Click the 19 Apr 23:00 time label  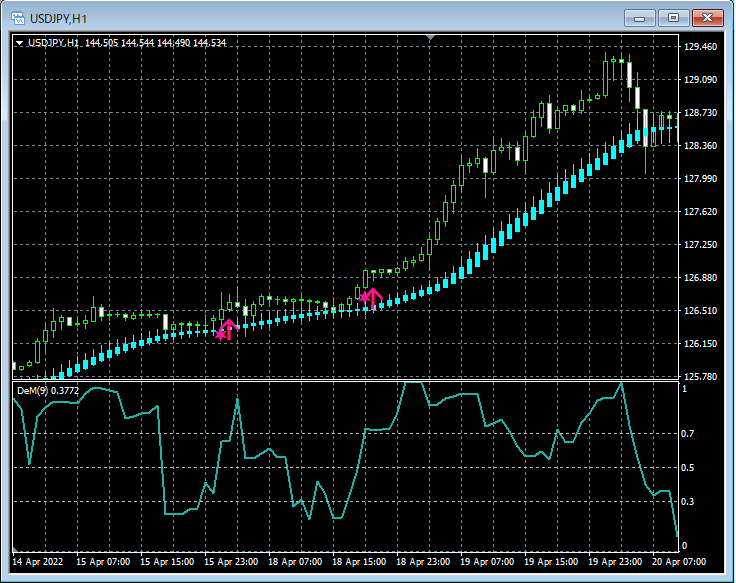(615, 561)
